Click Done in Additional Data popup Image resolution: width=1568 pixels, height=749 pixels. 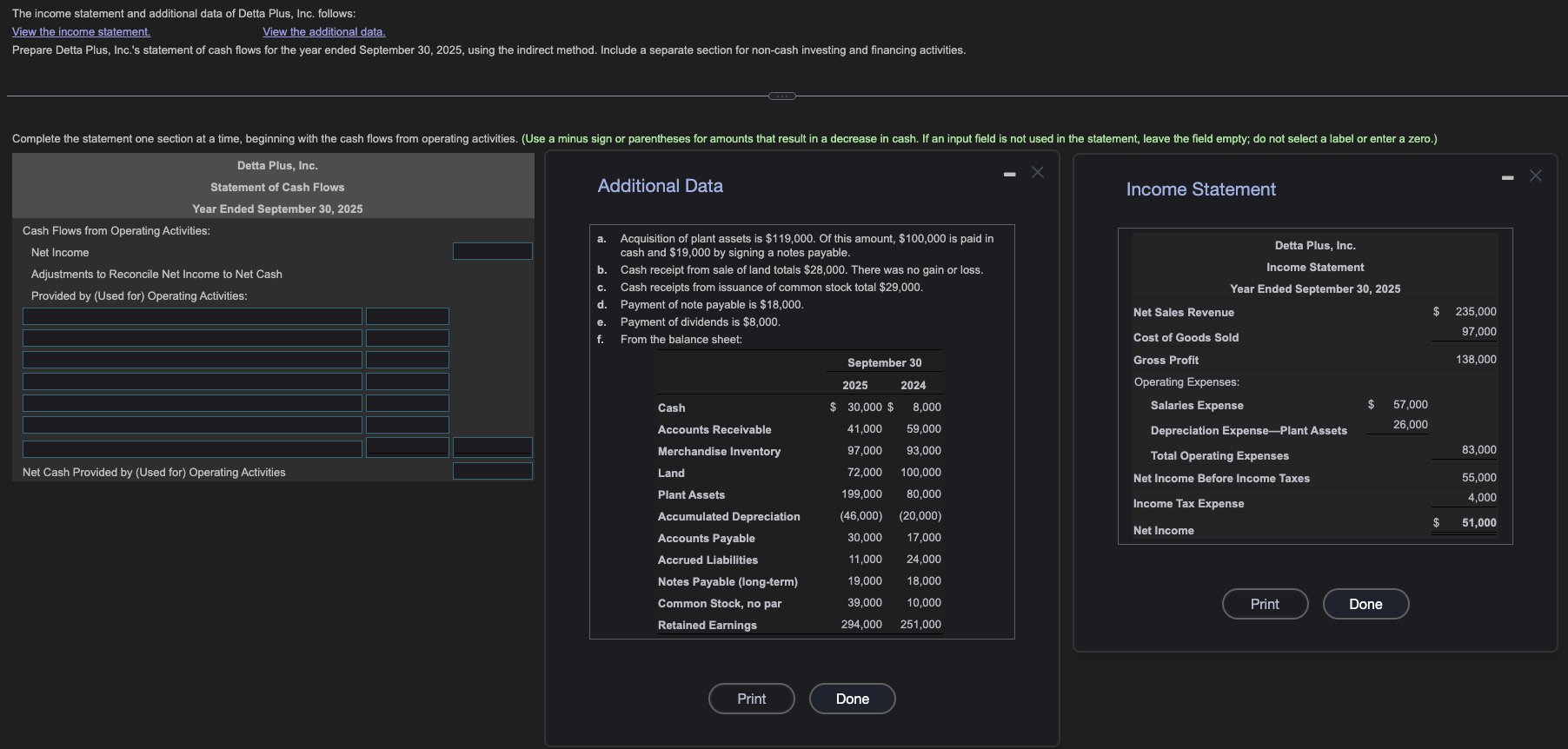[x=853, y=699]
